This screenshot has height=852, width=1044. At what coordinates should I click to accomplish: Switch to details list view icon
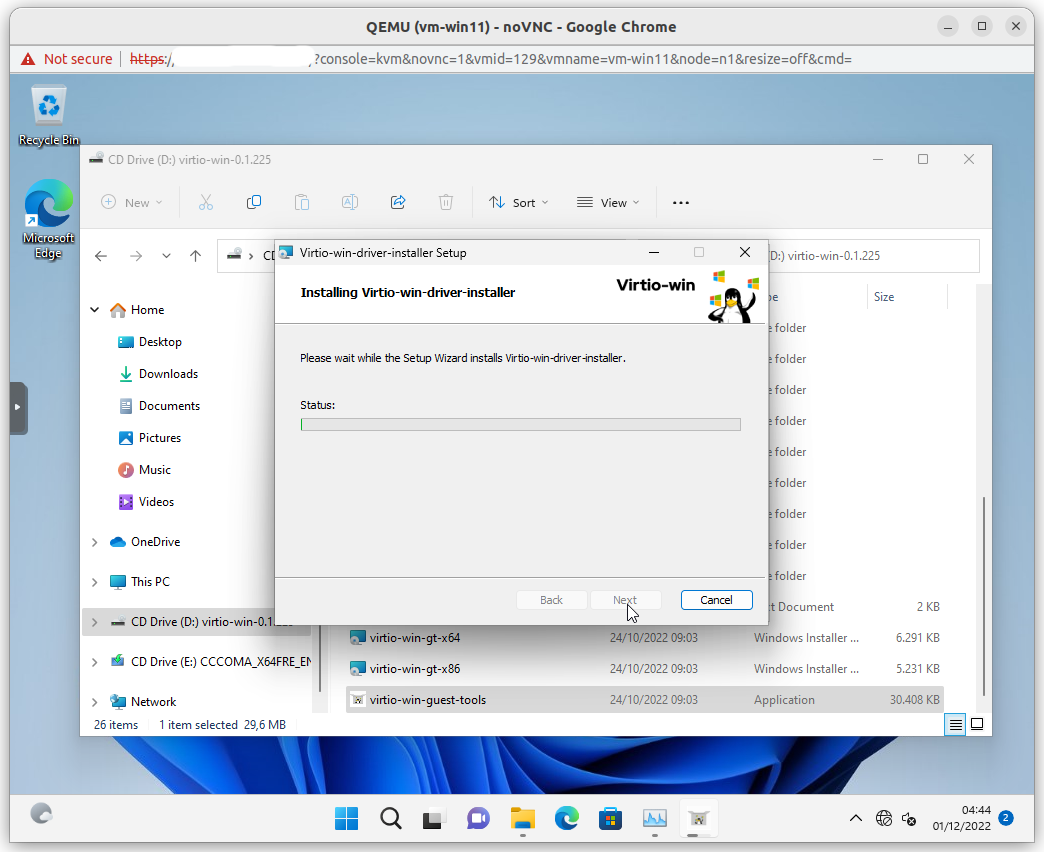click(955, 724)
